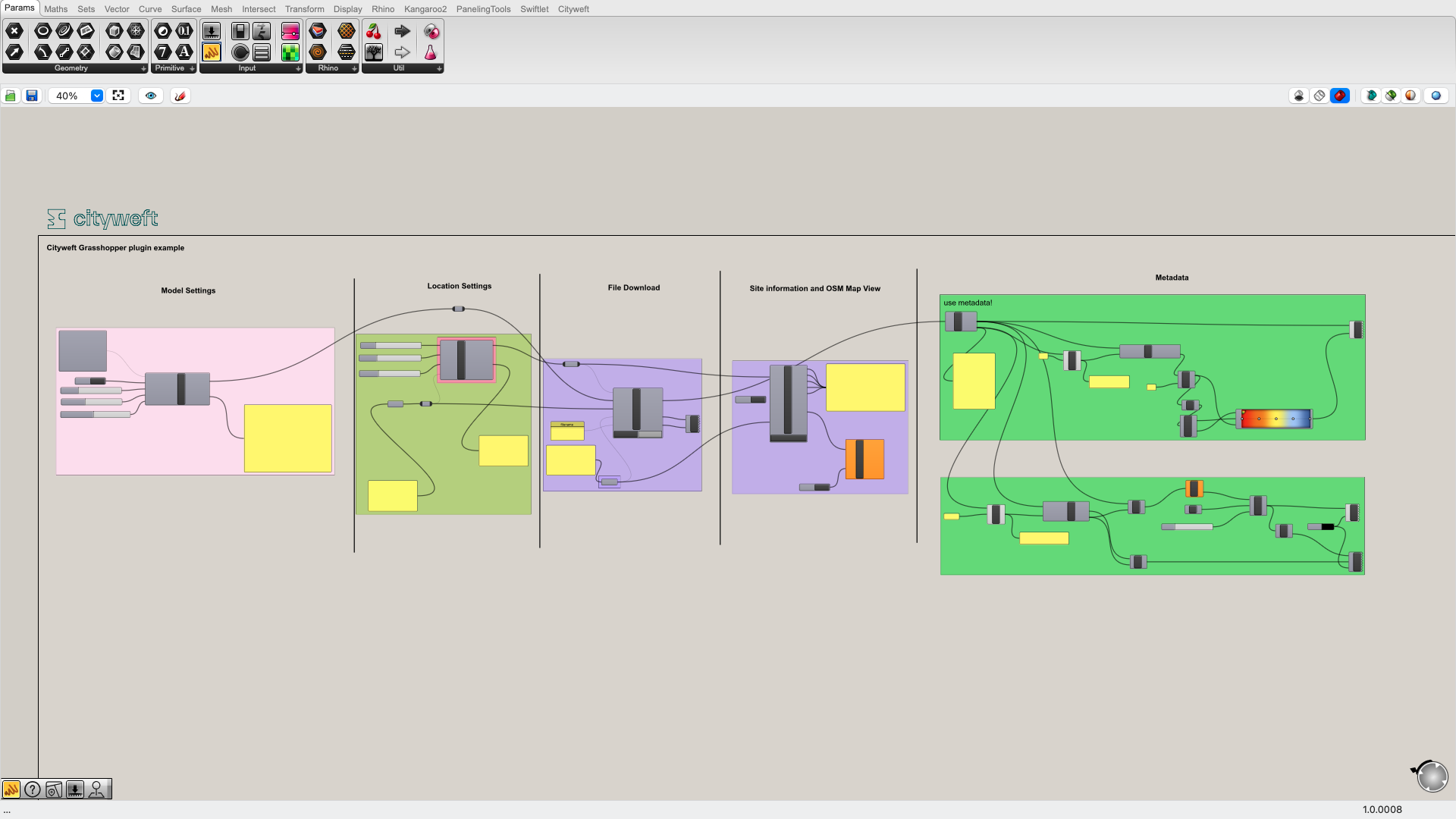1456x819 pixels.
Task: Click the 'use metadata!' group label
Action: pos(968,303)
